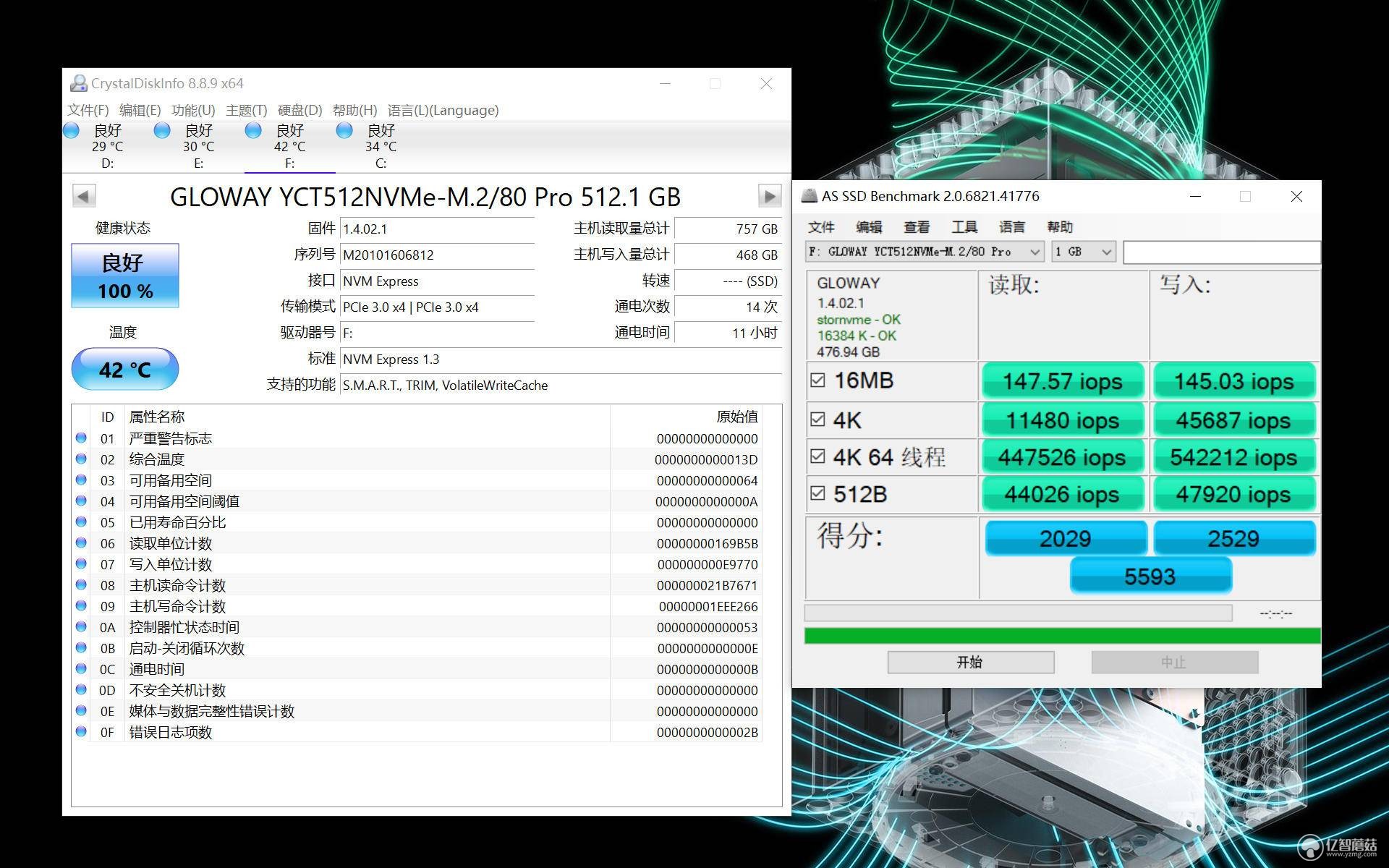Click the 开始 button to start benchmark

pos(971,662)
